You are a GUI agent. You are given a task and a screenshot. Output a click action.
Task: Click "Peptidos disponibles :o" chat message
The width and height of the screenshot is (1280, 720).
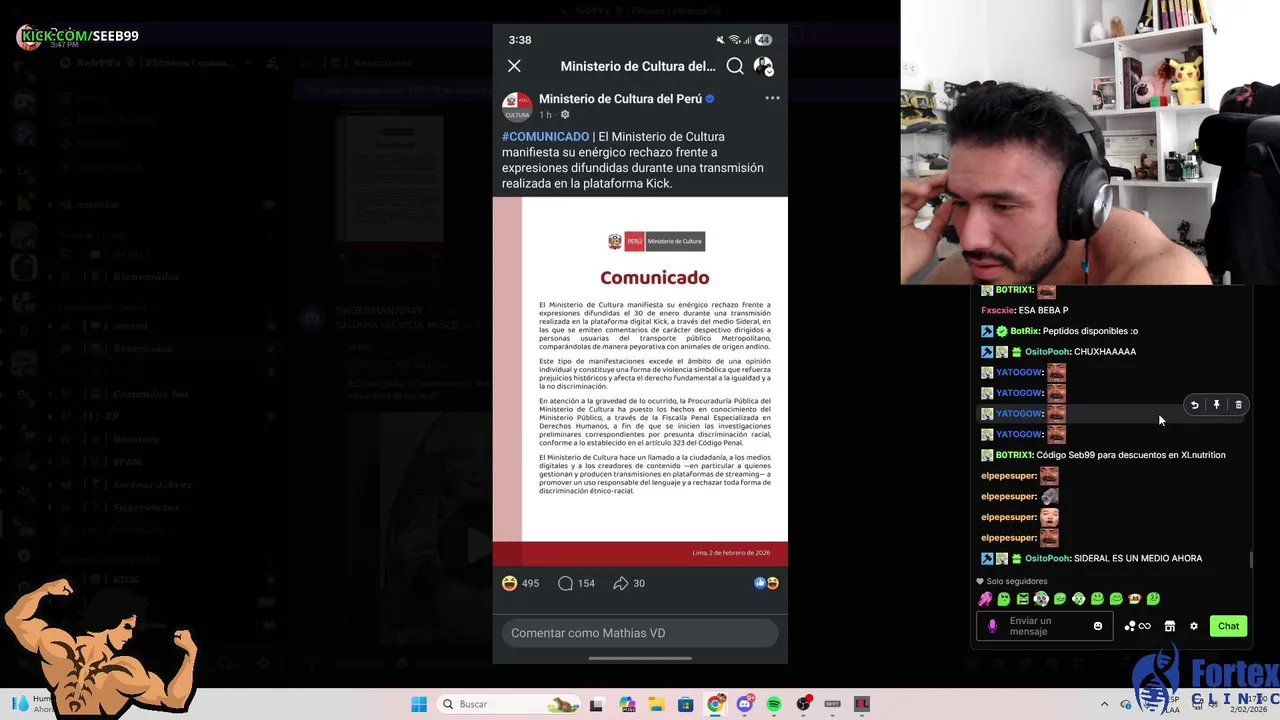(x=1090, y=331)
